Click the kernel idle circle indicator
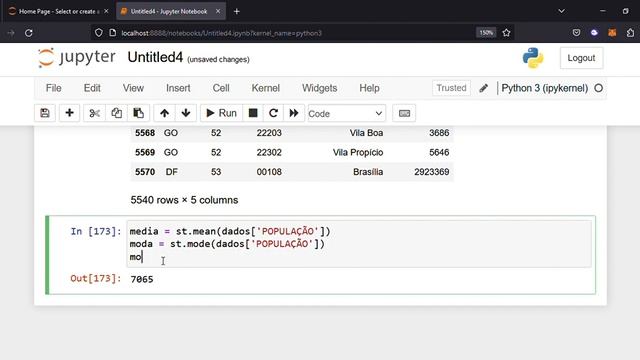This screenshot has width=640, height=360. click(x=598, y=88)
